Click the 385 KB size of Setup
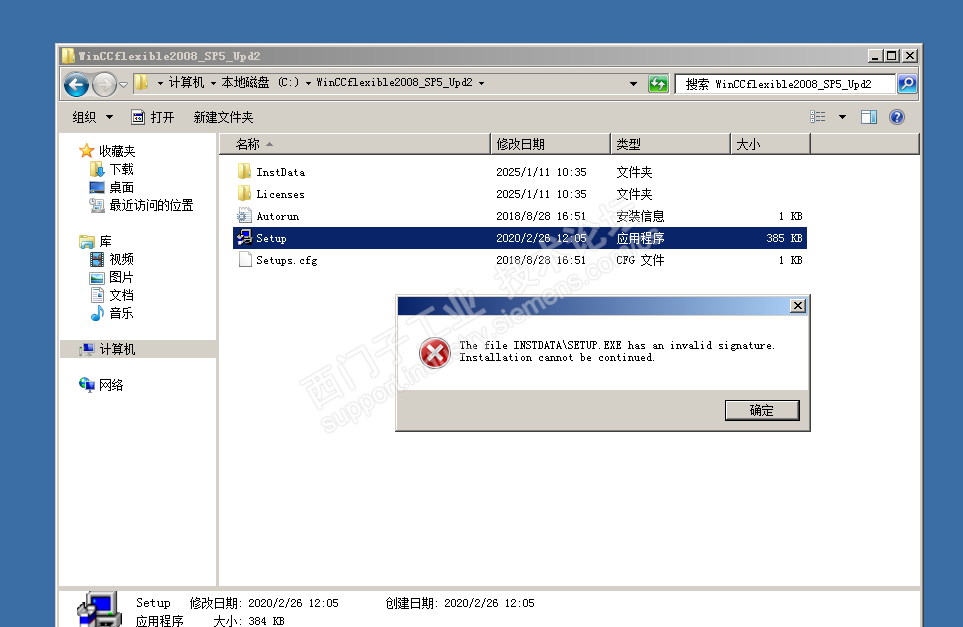Viewport: 963px width, 627px height. tap(784, 238)
